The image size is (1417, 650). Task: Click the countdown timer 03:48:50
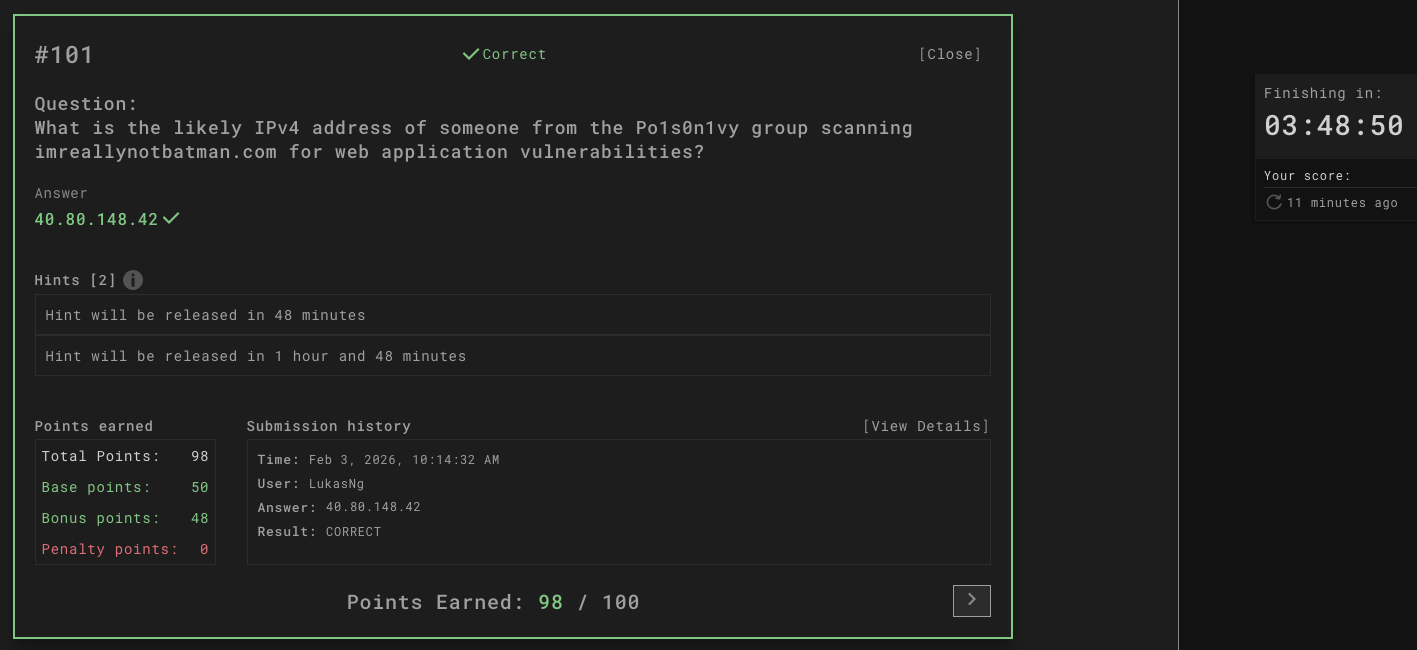(1334, 125)
